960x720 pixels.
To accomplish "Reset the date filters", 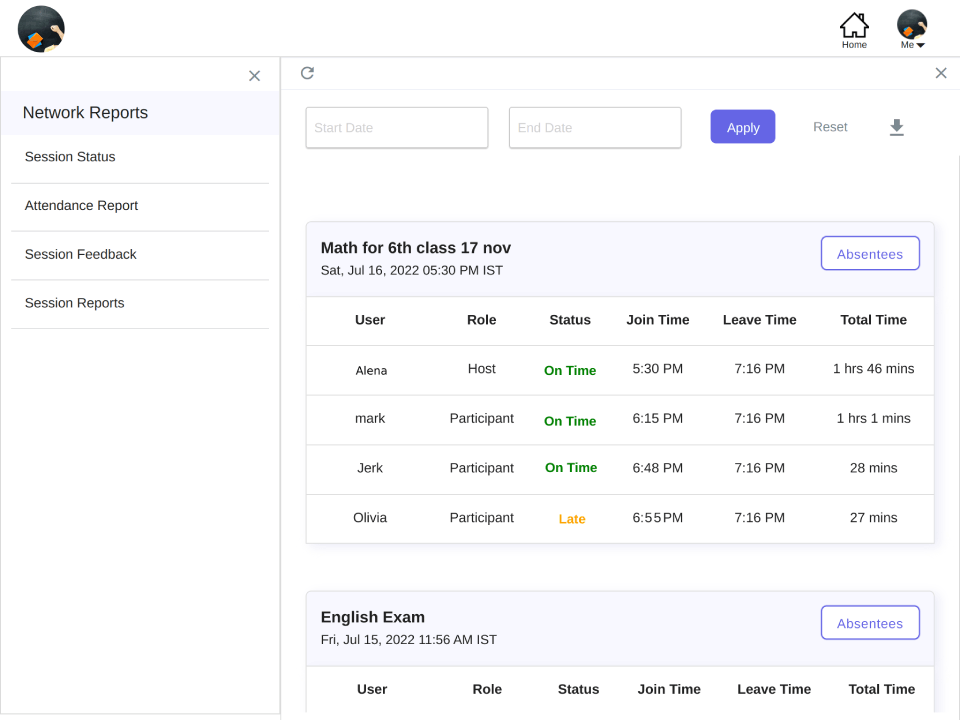I will [830, 127].
